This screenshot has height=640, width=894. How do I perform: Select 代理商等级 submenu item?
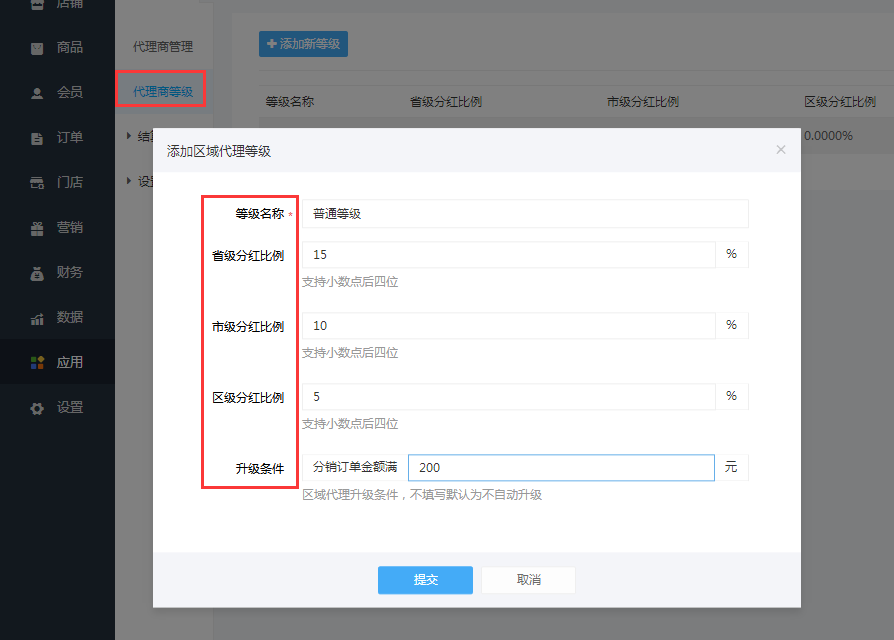(x=162, y=92)
